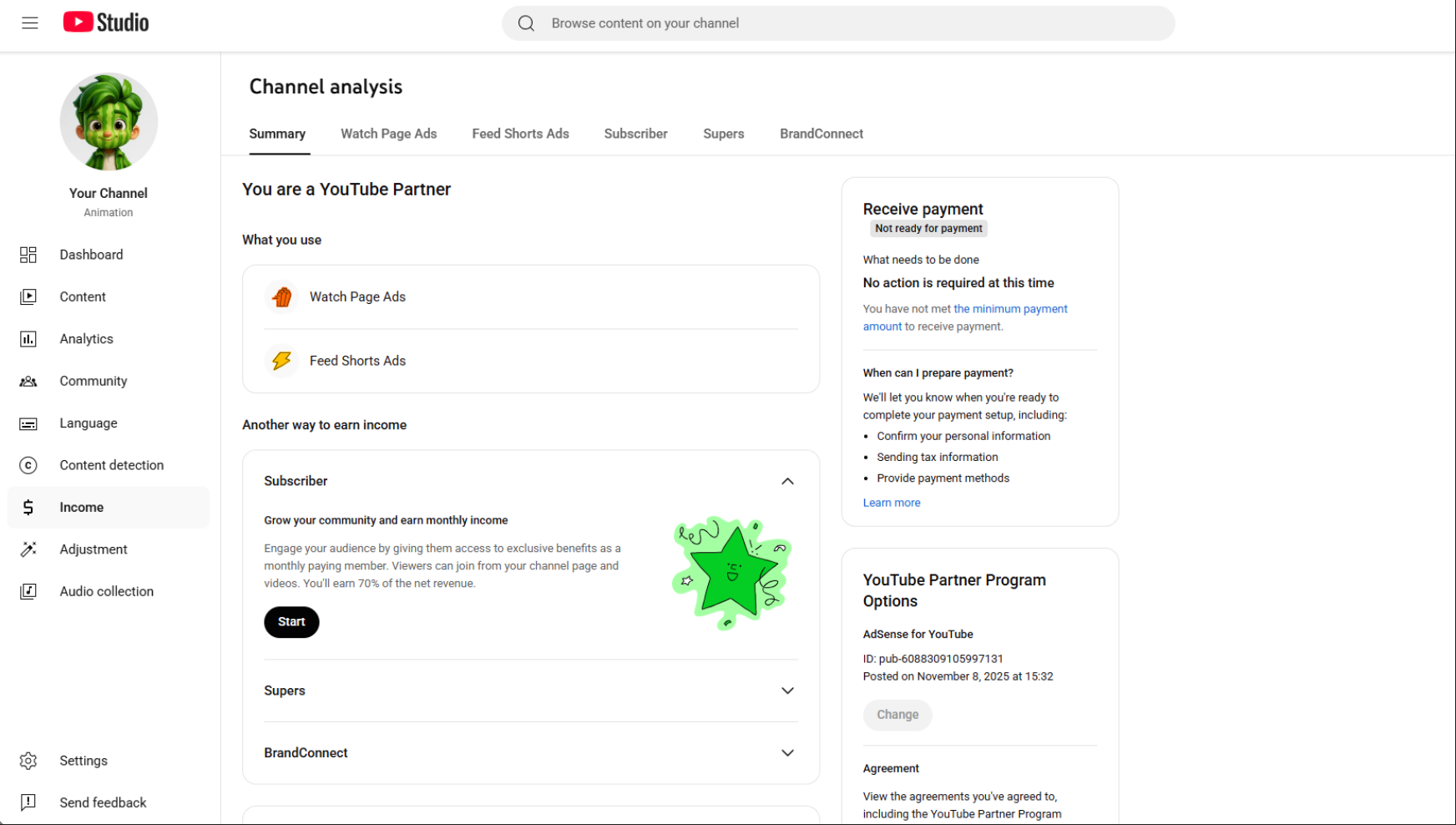This screenshot has height=825, width=1456.
Task: Open the minimum payment amount link
Action: click(1009, 309)
